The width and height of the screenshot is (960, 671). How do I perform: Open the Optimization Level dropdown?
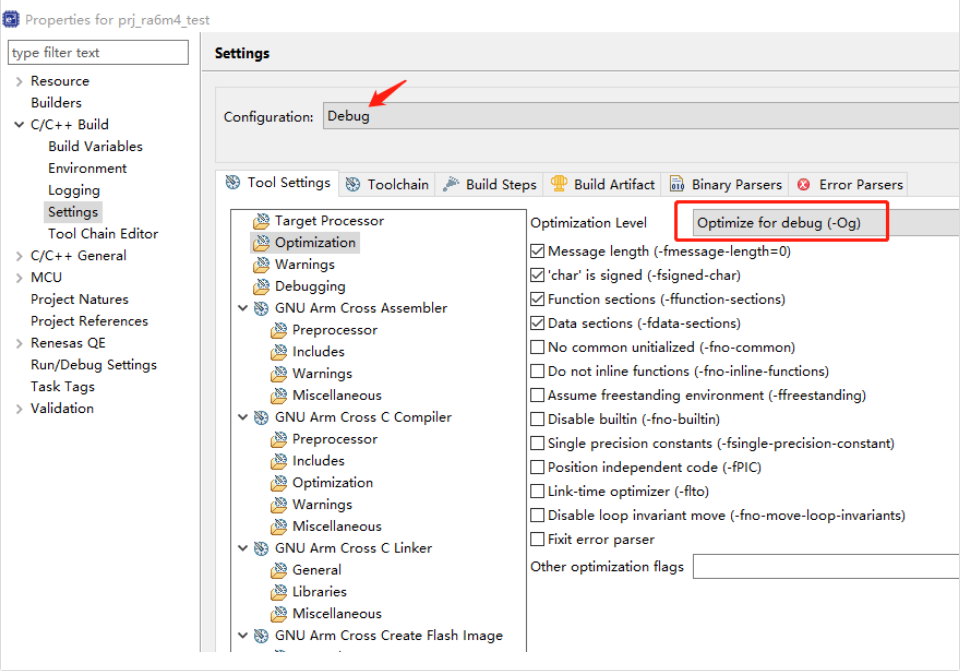826,222
